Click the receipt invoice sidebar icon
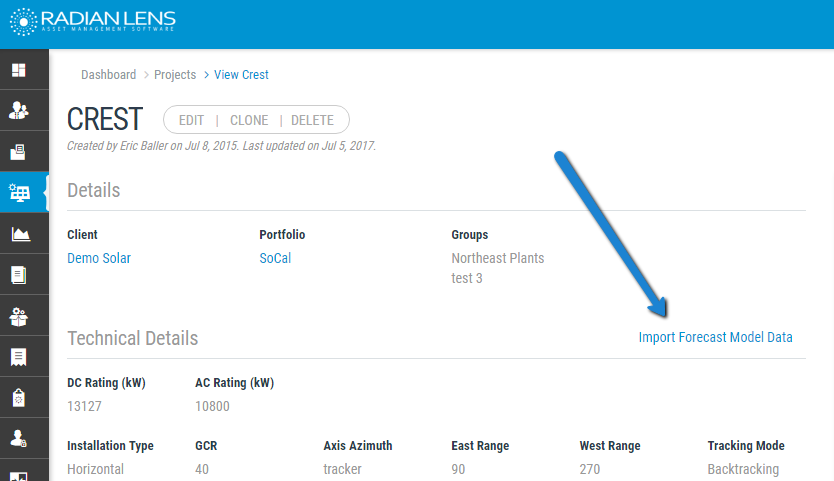The image size is (834, 481). click(x=19, y=357)
